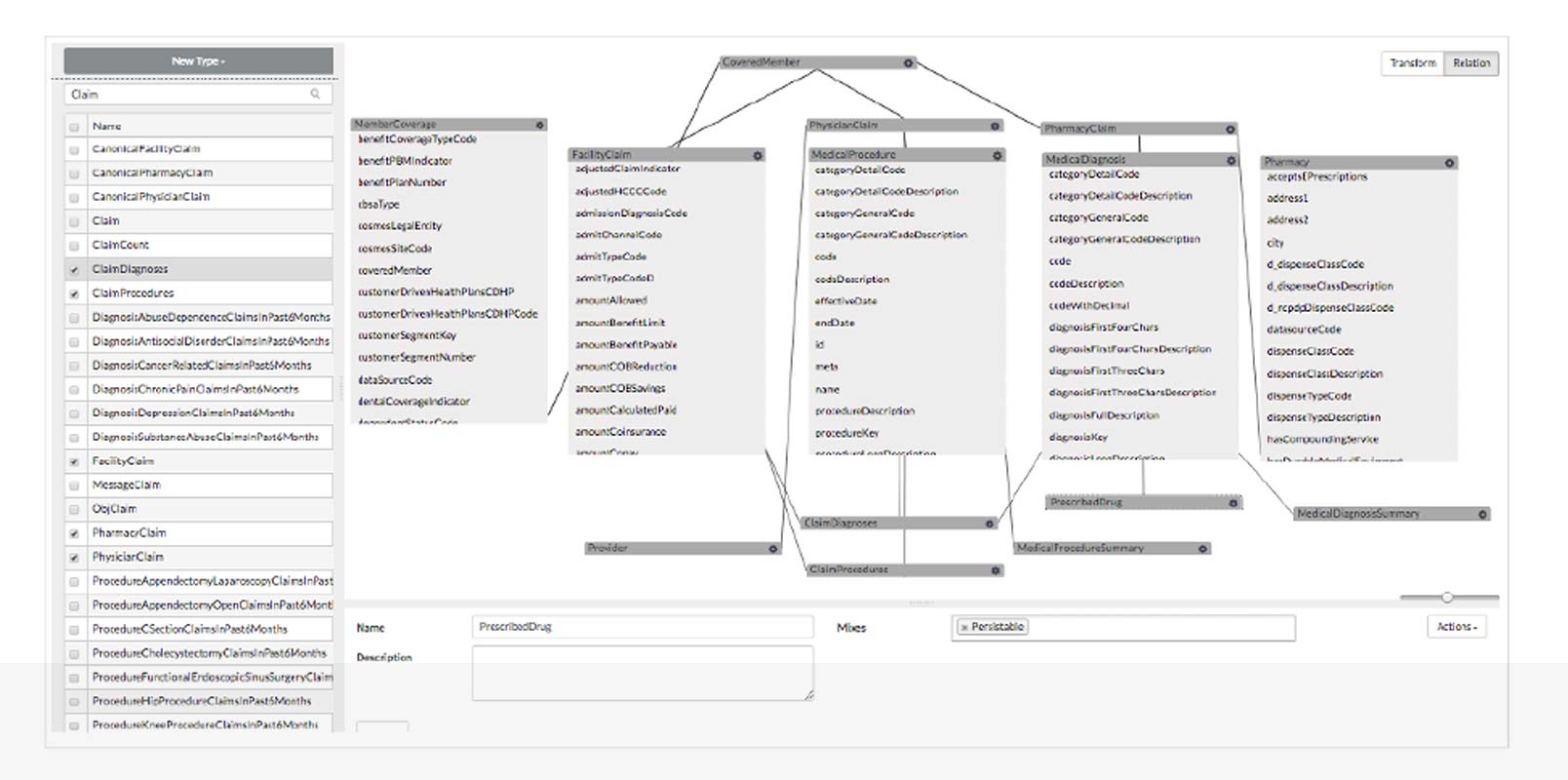This screenshot has height=780, width=1568.
Task: Click the Description text area
Action: point(642,673)
